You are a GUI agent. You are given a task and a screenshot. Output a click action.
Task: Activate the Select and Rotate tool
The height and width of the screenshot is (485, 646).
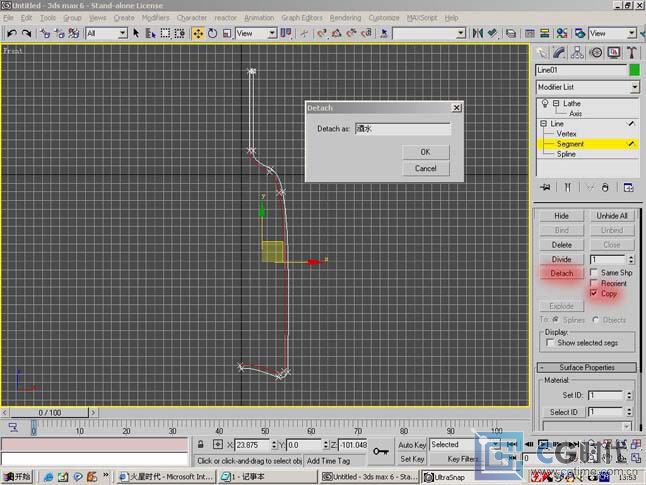pos(213,33)
